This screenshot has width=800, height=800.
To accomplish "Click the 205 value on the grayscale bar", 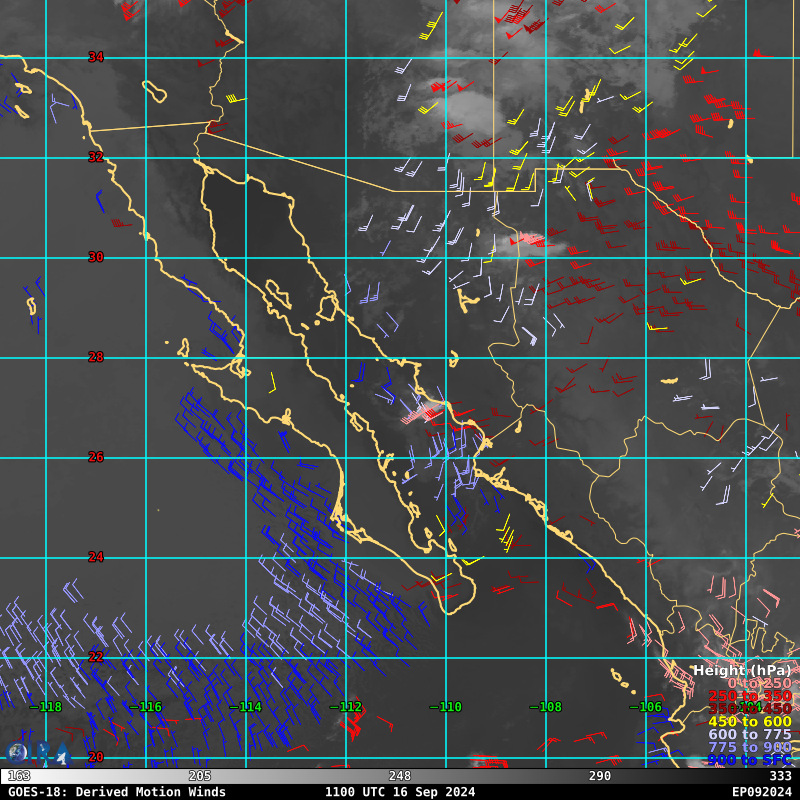I will 200,776.
